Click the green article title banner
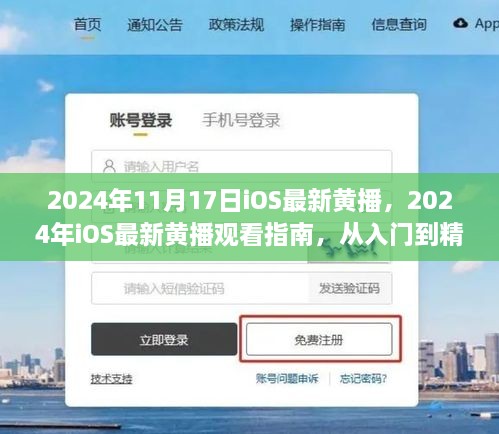Screen dimensions: 499x434 (249, 217)
